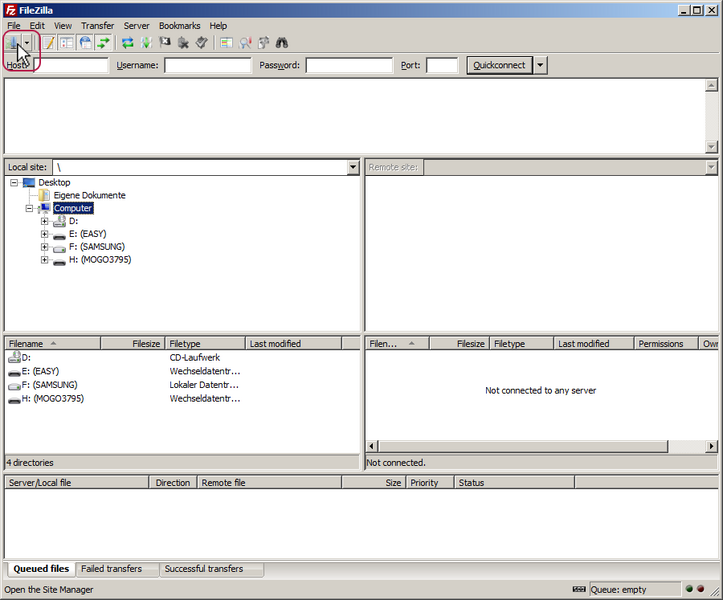This screenshot has width=723, height=600.
Task: Open the File menu
Action: coord(14,26)
